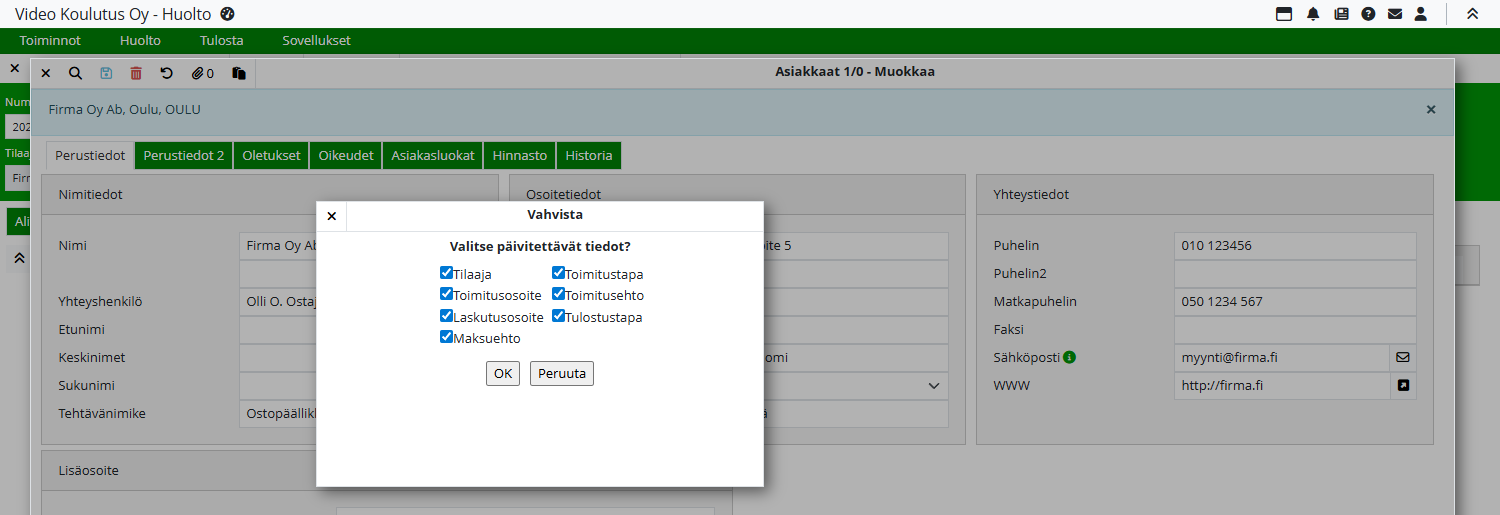Click the undo arrow icon
This screenshot has height=515, width=1500.
[x=167, y=73]
